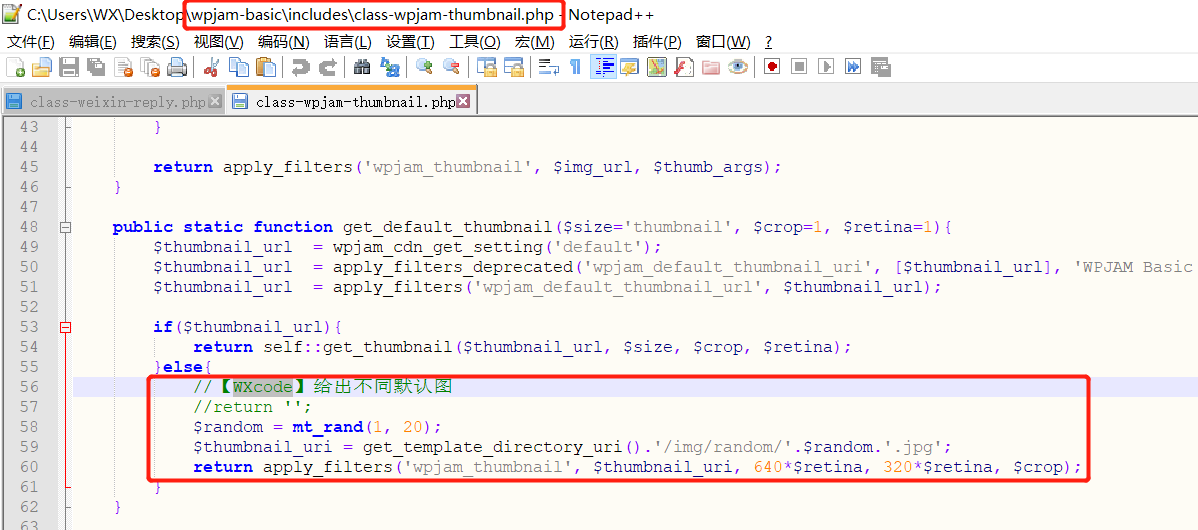Viewport: 1198px width, 530px height.
Task: Click line number 45 in margin
Action: point(28,166)
